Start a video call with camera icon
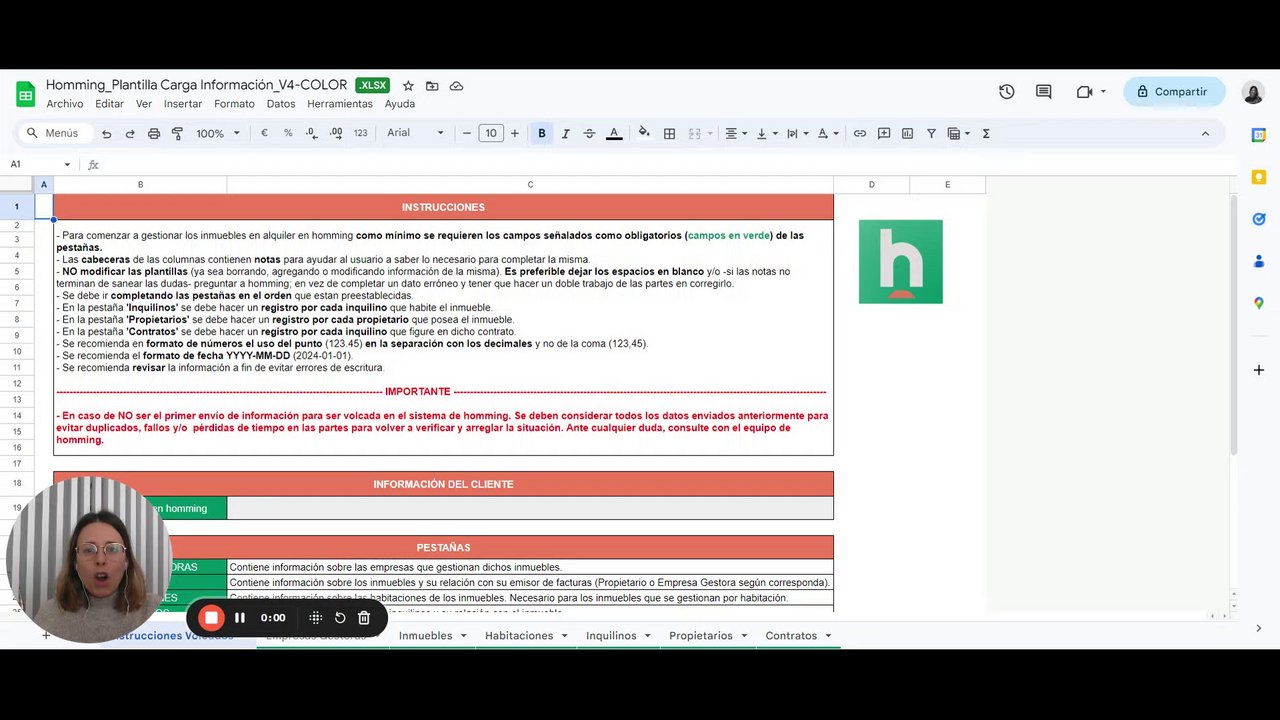The image size is (1280, 720). [1085, 92]
